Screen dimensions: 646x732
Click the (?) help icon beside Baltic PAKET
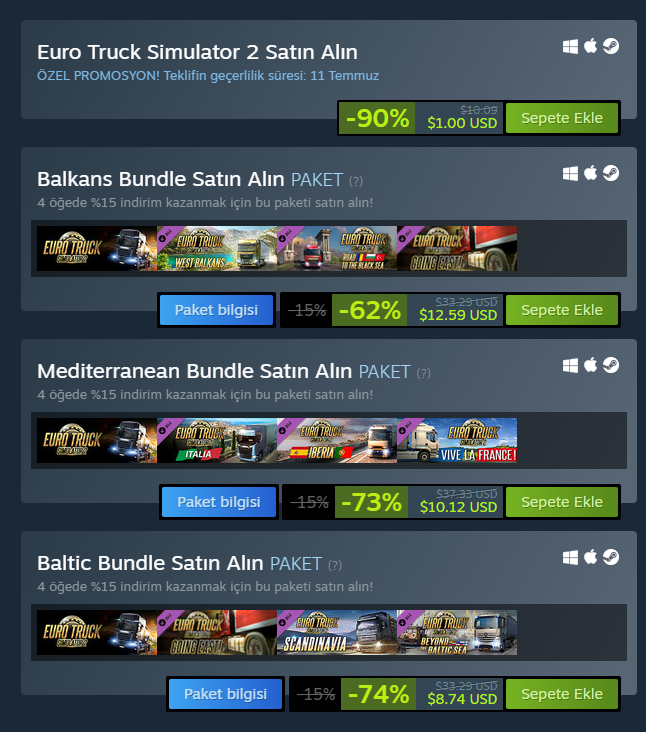[335, 565]
